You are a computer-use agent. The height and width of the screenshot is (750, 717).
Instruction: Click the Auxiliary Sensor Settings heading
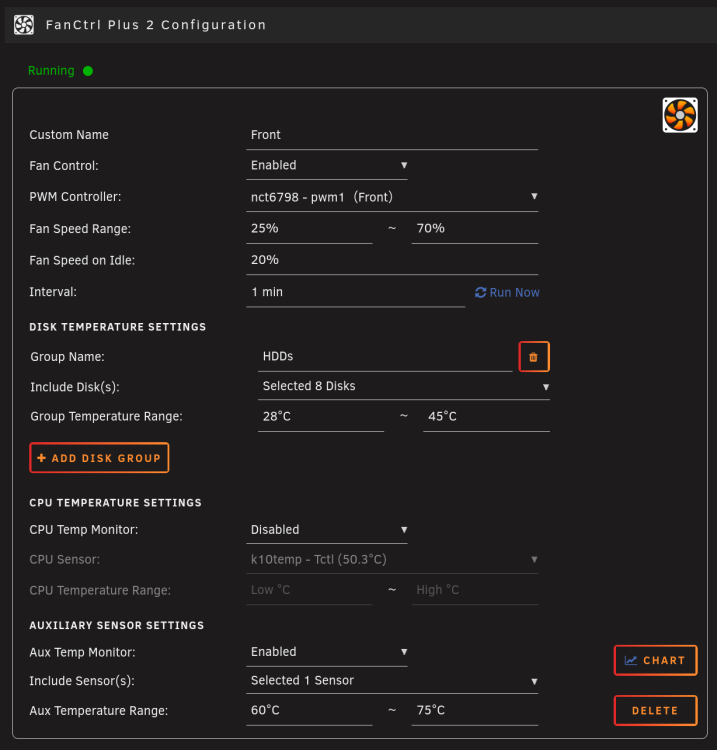(117, 626)
